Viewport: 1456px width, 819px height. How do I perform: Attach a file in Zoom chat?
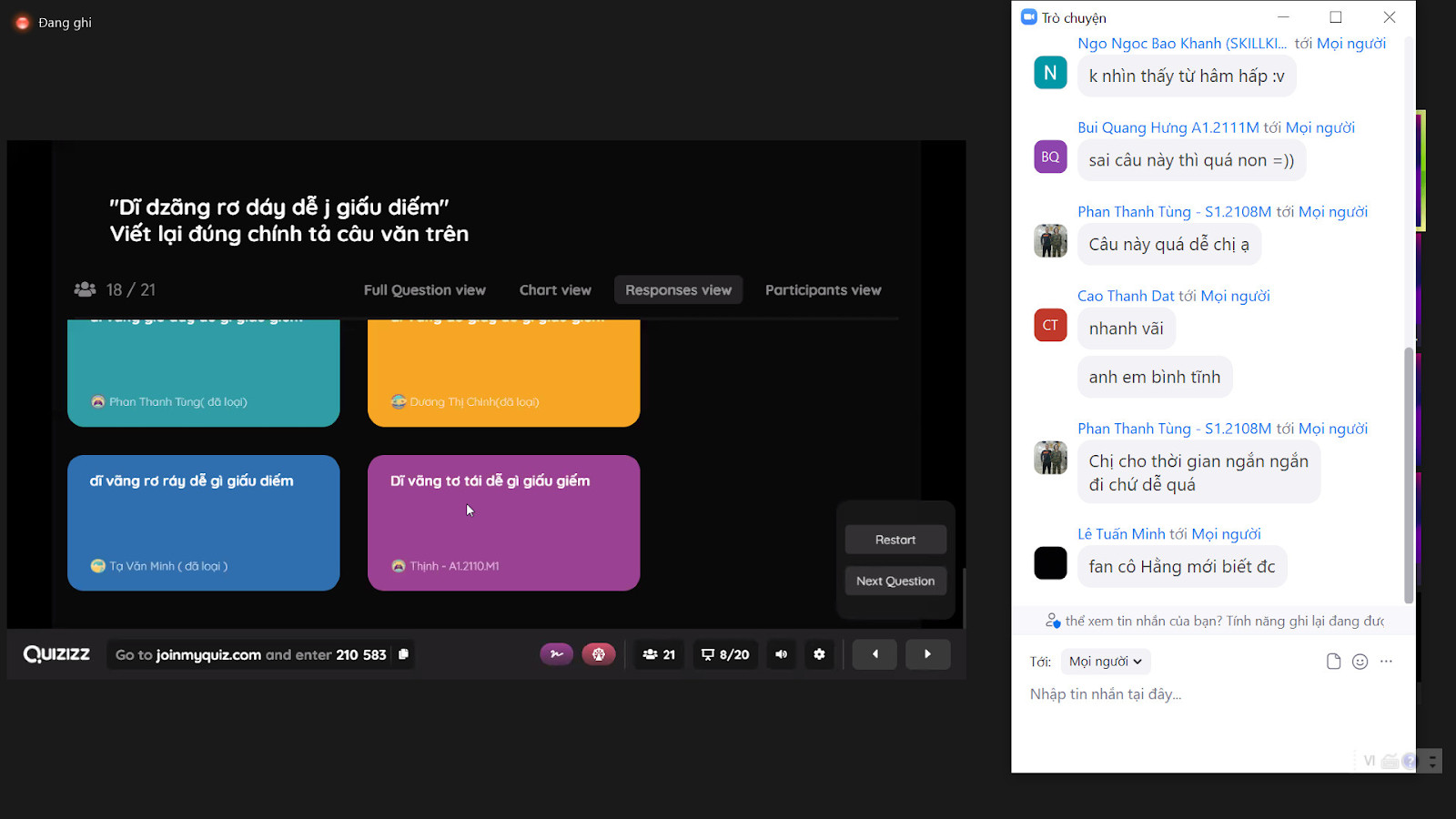(x=1333, y=662)
